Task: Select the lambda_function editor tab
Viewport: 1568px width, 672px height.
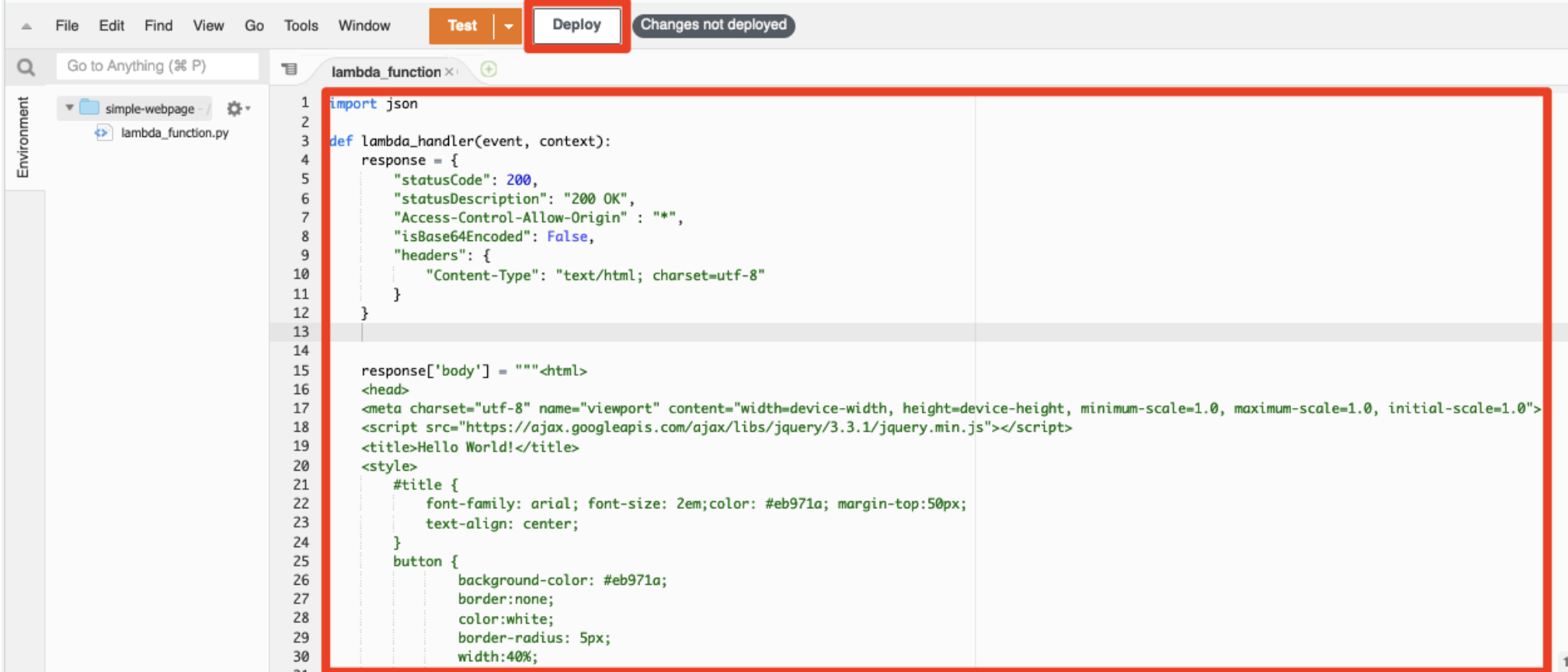Action: click(x=386, y=71)
